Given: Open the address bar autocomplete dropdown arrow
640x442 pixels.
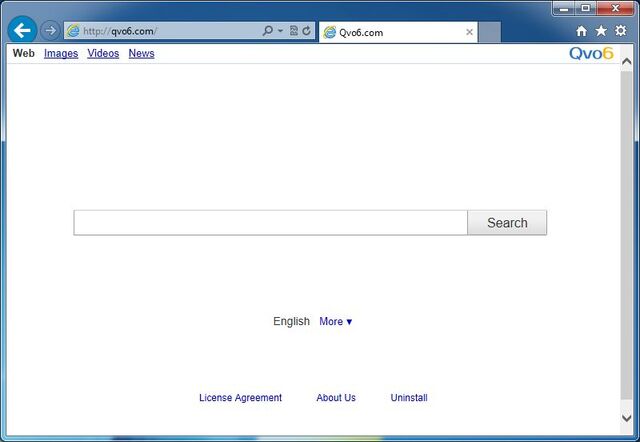Looking at the screenshot, I should click(280, 31).
